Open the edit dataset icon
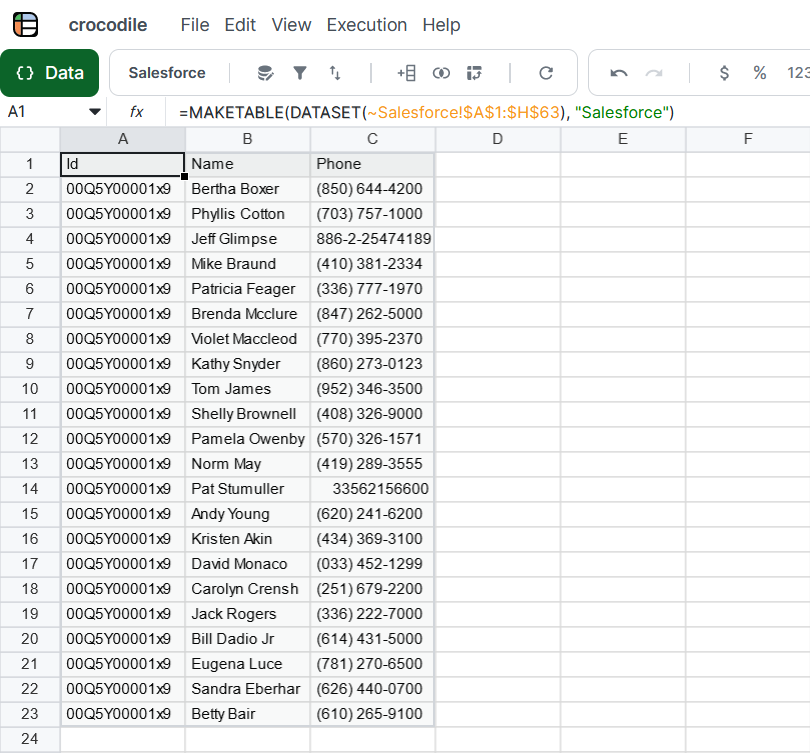The height and width of the screenshot is (753, 810). click(263, 73)
